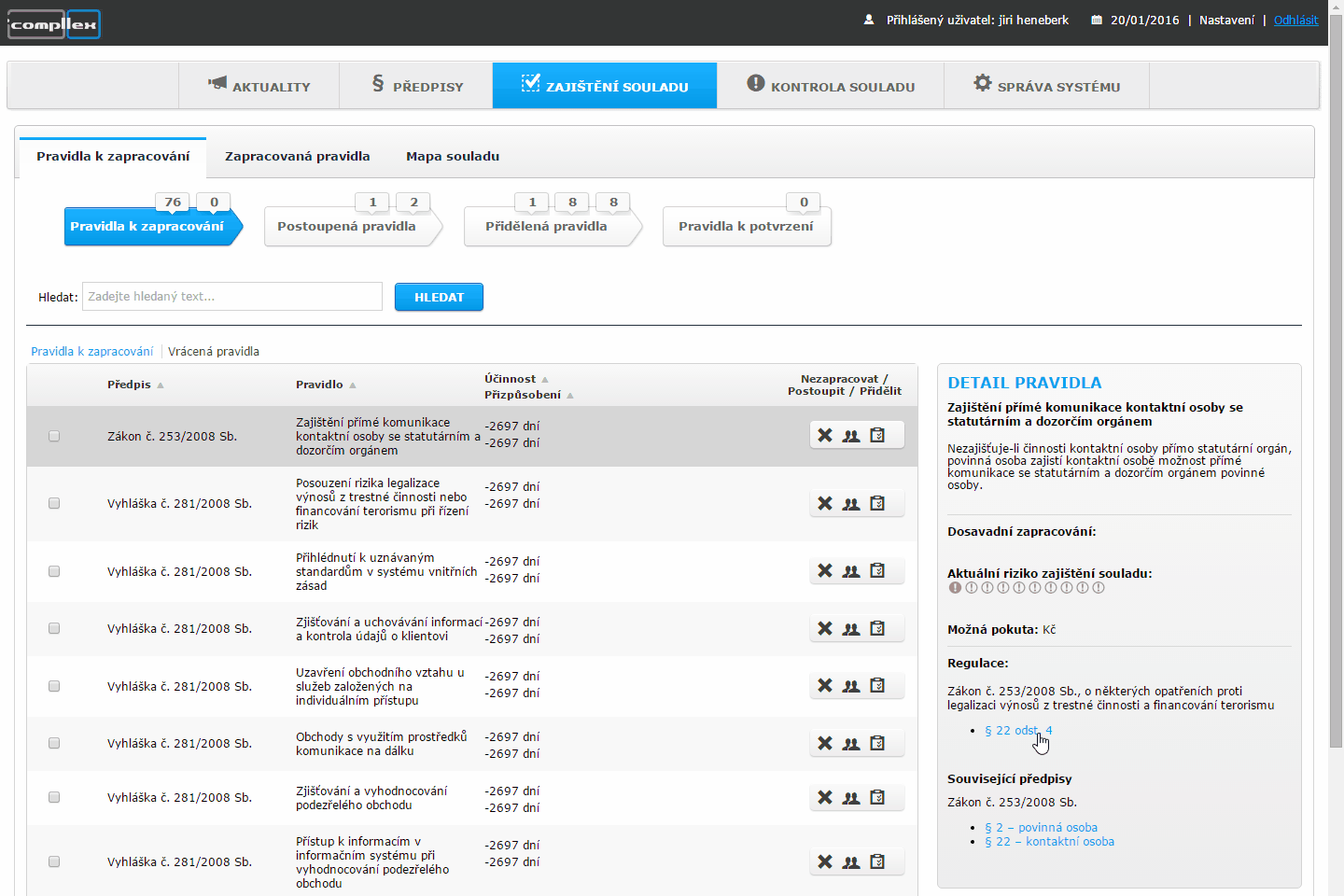Open the '§ 22 – kontaktní osoba' link
1344x896 pixels.
[x=1049, y=842]
